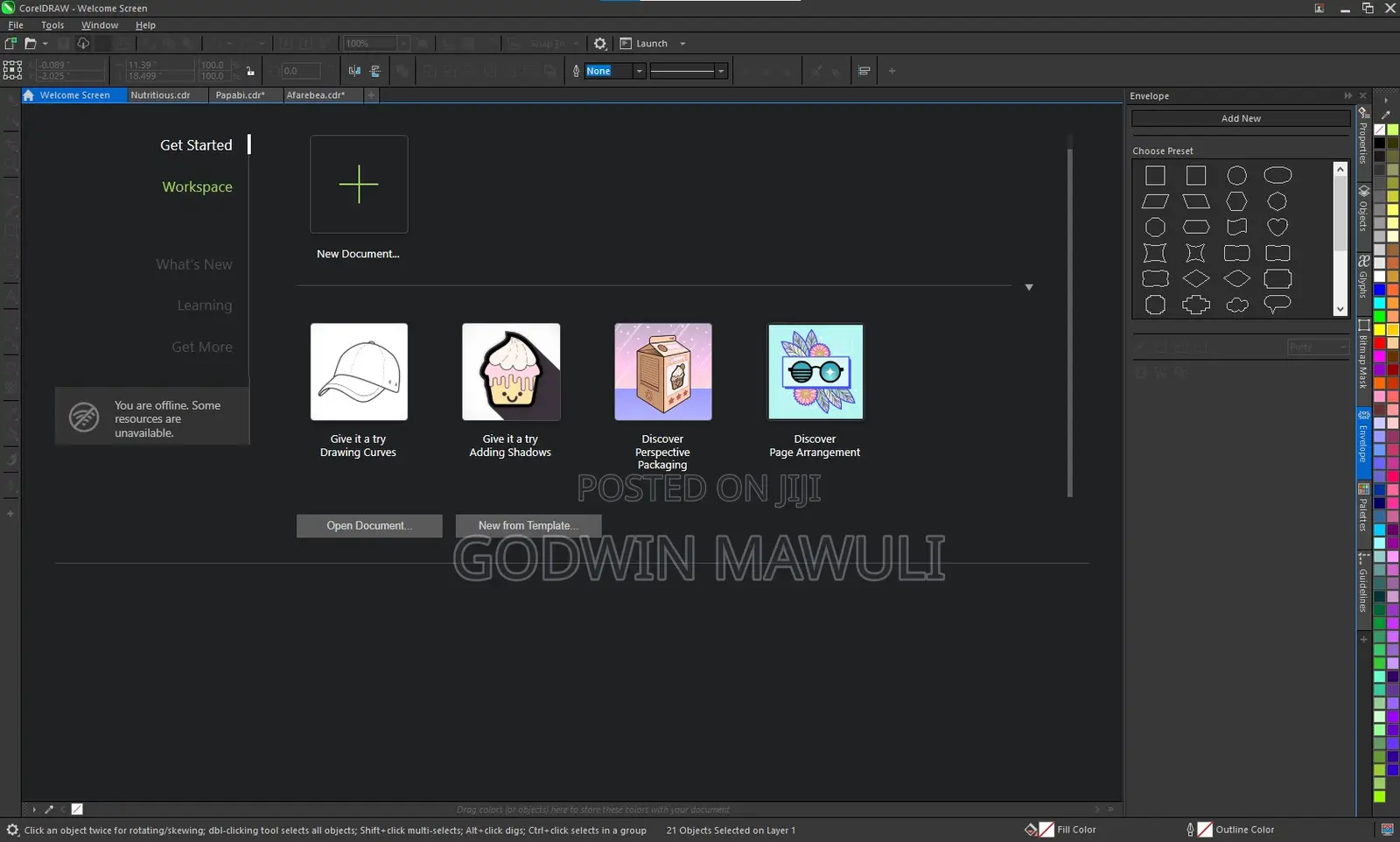Select the circle envelope preset
The image size is (1400, 842).
(x=1236, y=176)
